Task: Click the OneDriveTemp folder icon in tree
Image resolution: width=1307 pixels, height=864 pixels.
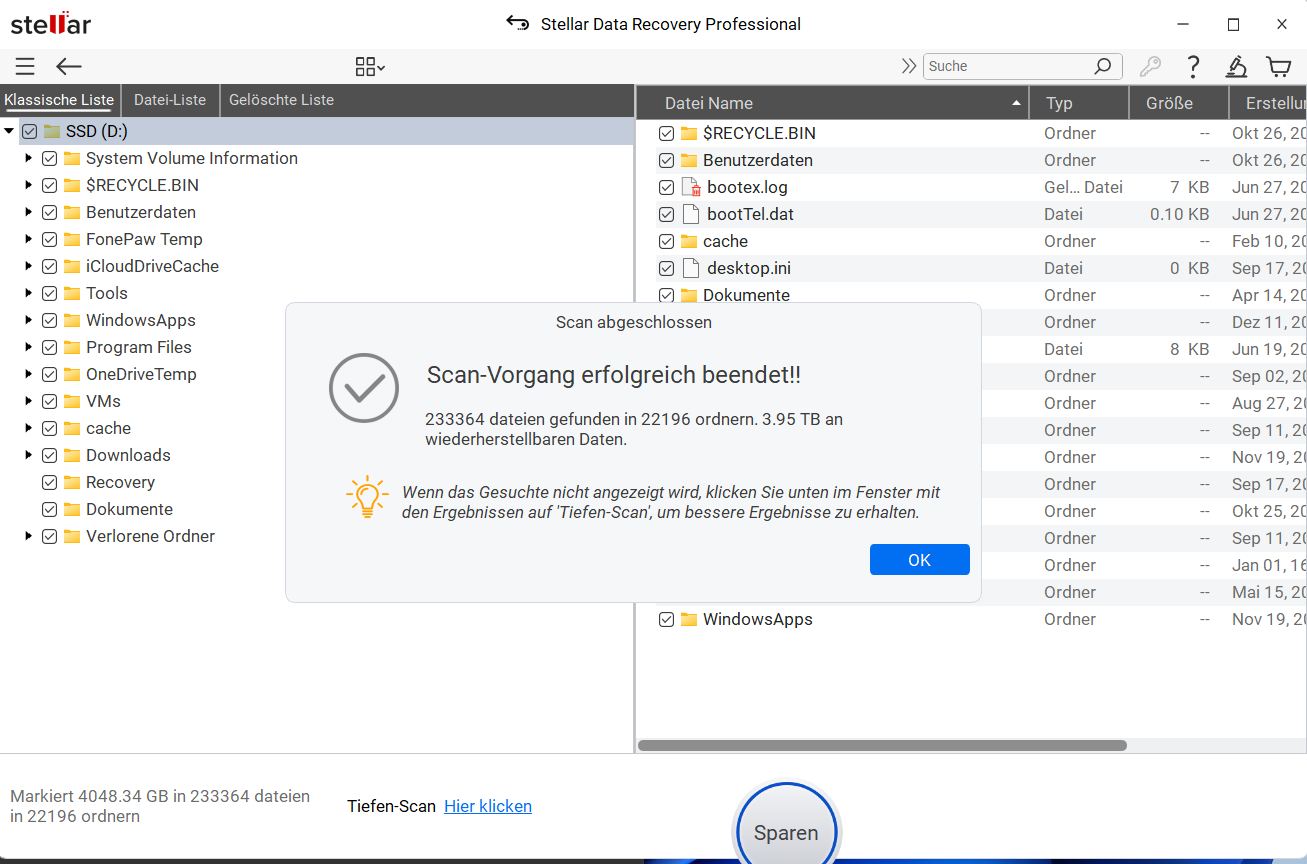Action: point(72,374)
